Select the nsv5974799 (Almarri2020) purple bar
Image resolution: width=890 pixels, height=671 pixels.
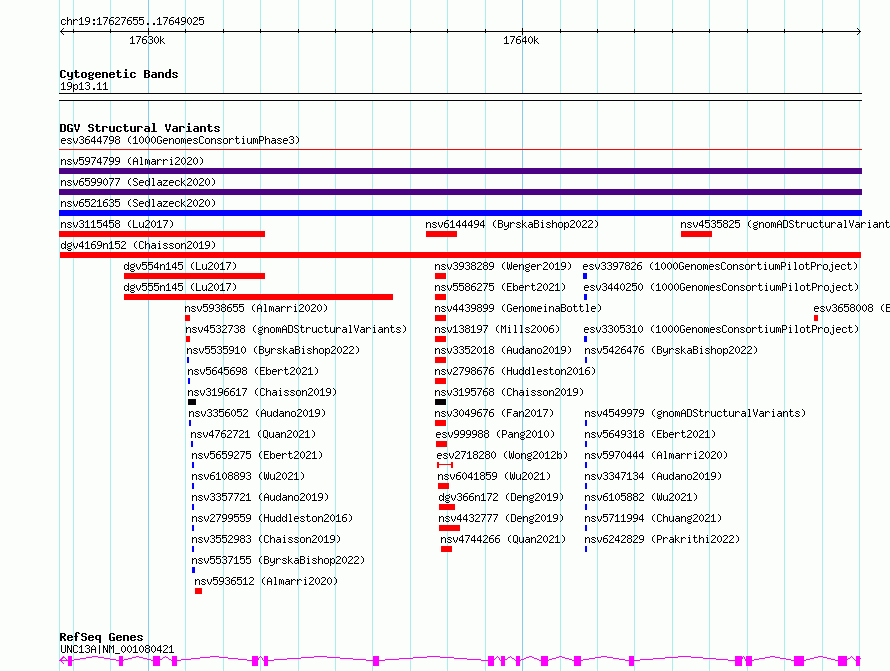(460, 171)
